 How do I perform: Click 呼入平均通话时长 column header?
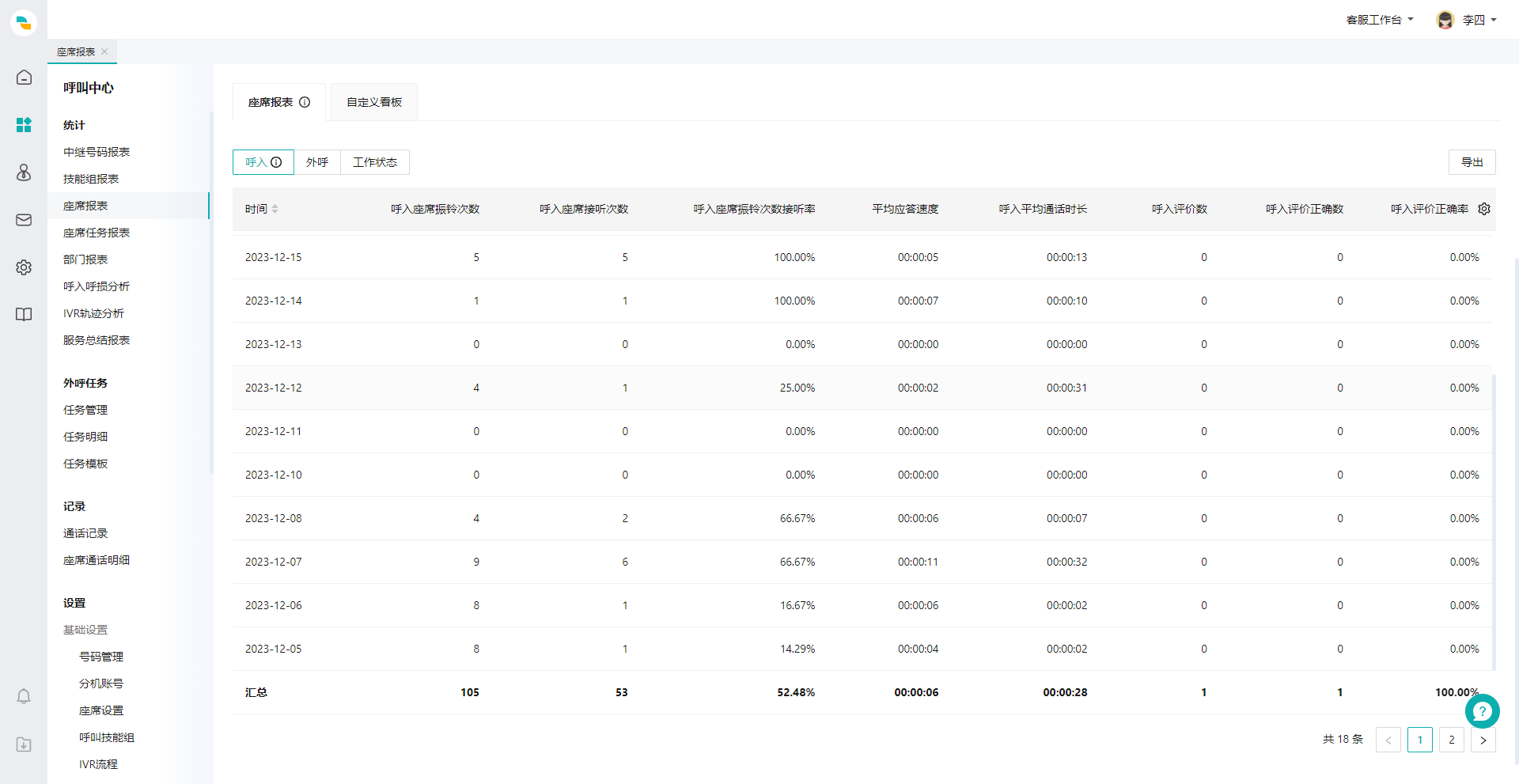click(x=1043, y=209)
